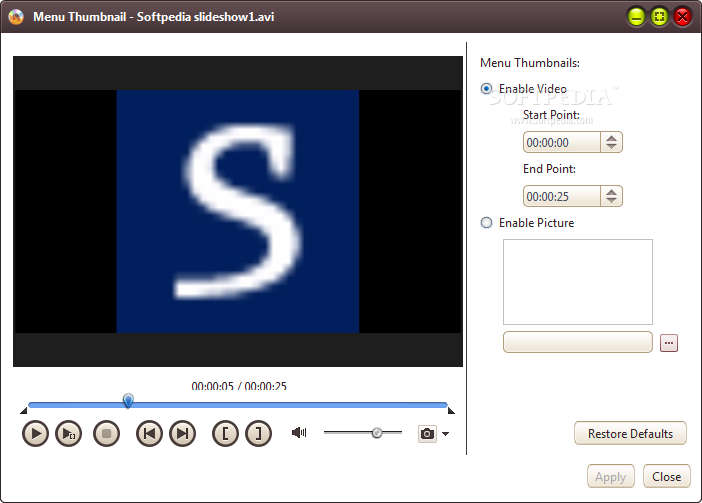Screen dimensions: 702x503
Task: Minimize the window with green button
Action: 636,17
